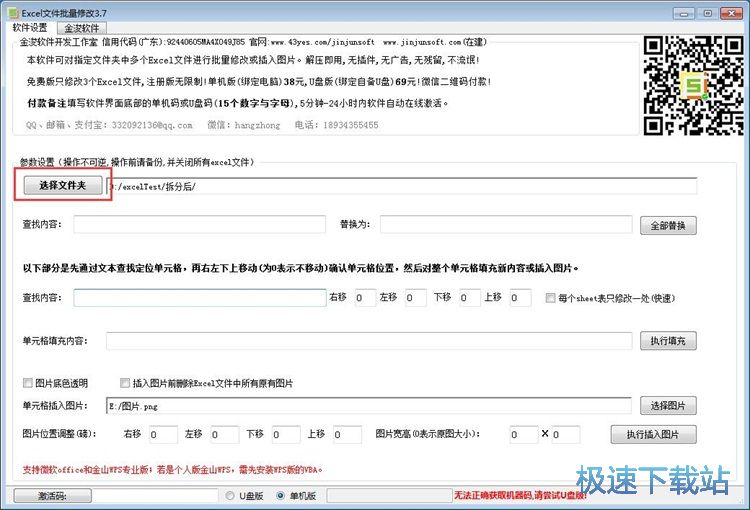Check 插入图片前删除Excel文件中所有原有图片 option
The image size is (750, 510).
click(x=125, y=383)
